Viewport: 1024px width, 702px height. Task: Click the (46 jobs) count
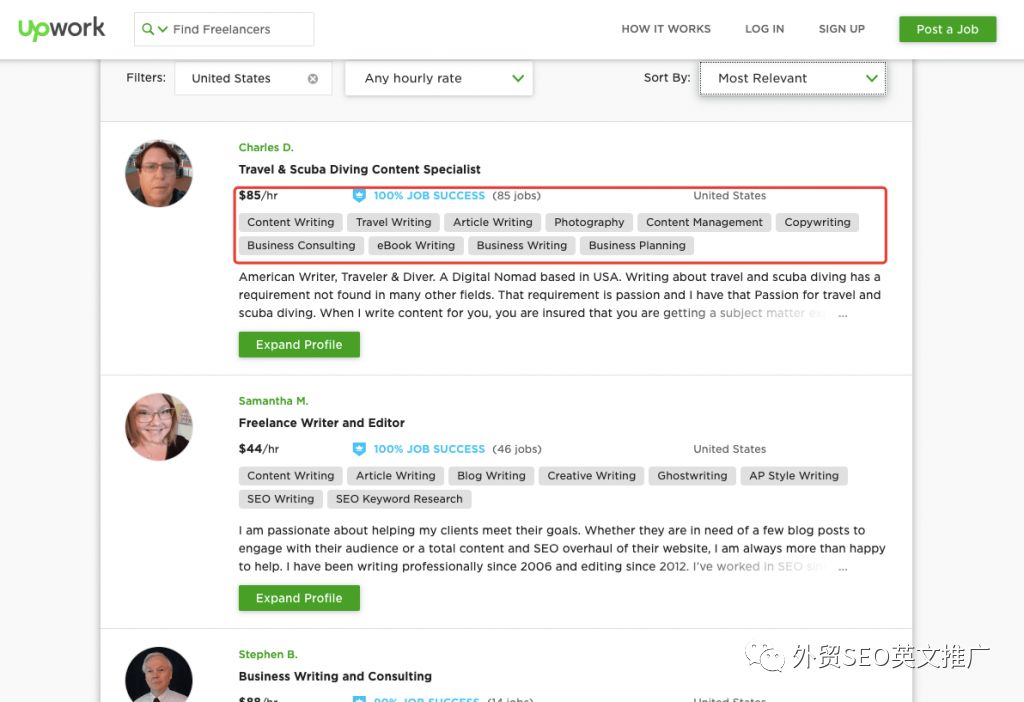[x=517, y=449]
